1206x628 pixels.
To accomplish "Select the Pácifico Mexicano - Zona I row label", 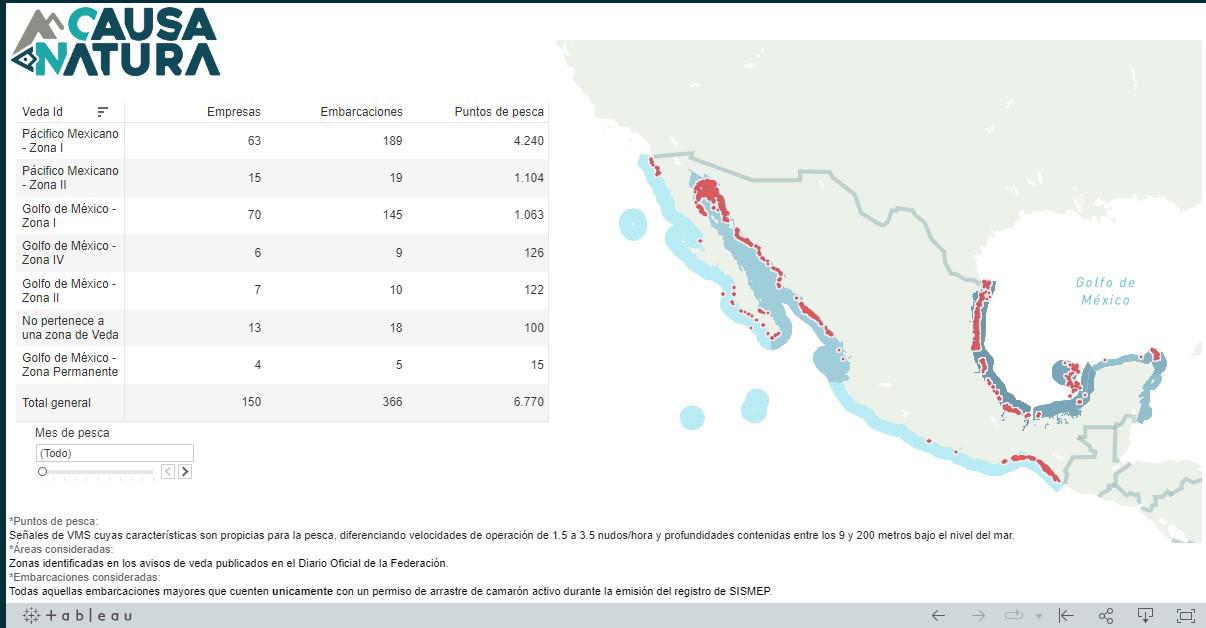I will click(70, 141).
